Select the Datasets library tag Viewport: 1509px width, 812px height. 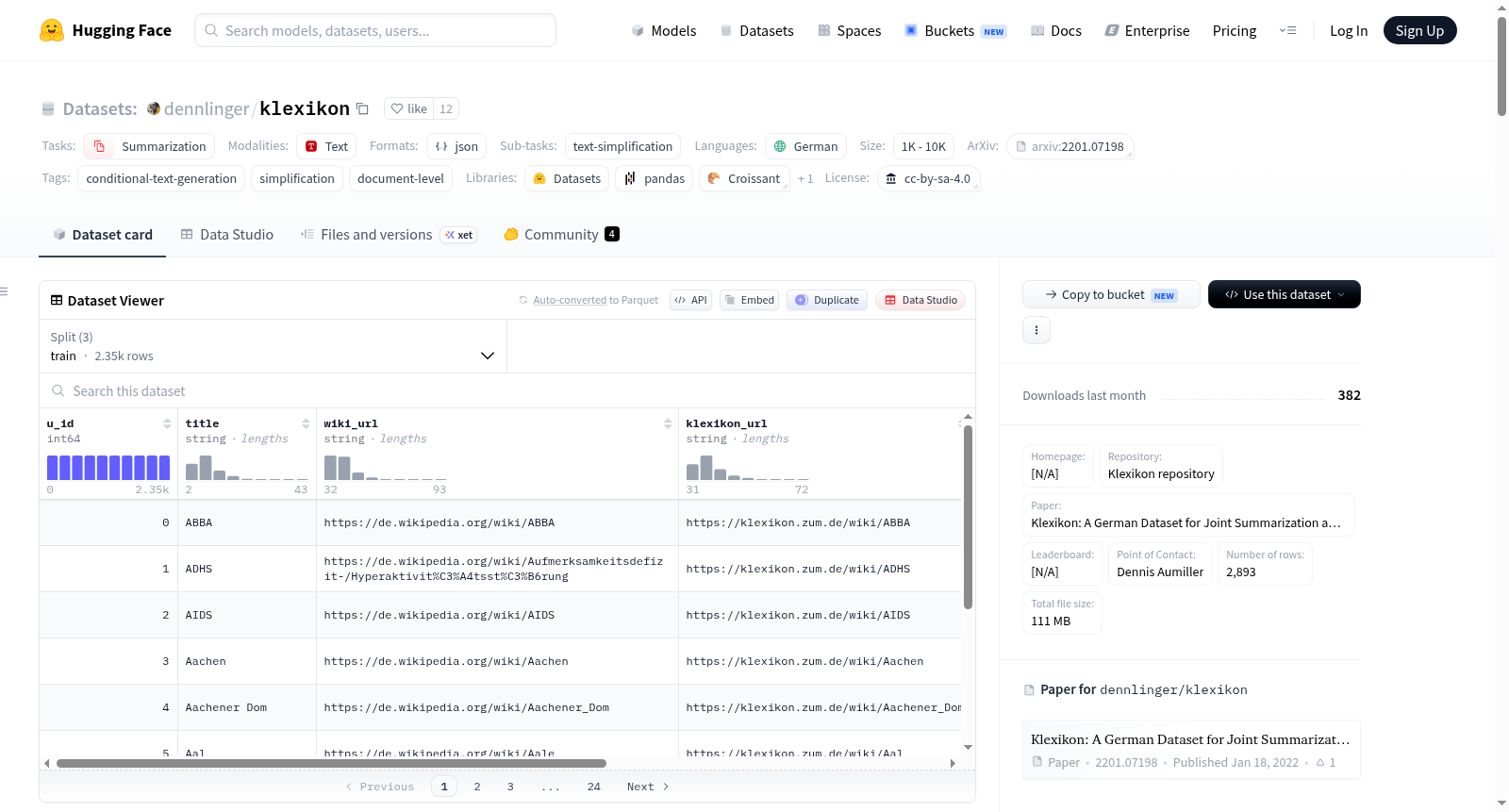(x=567, y=178)
